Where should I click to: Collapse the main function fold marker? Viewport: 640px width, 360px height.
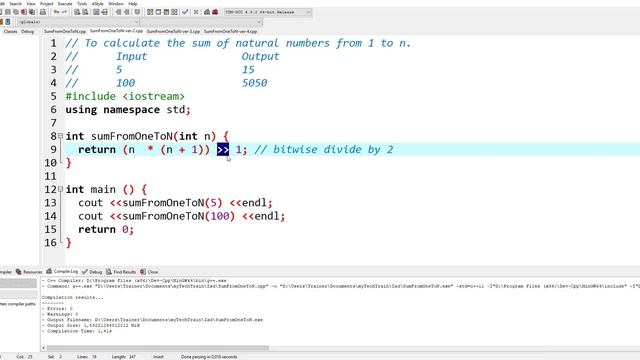click(60, 189)
